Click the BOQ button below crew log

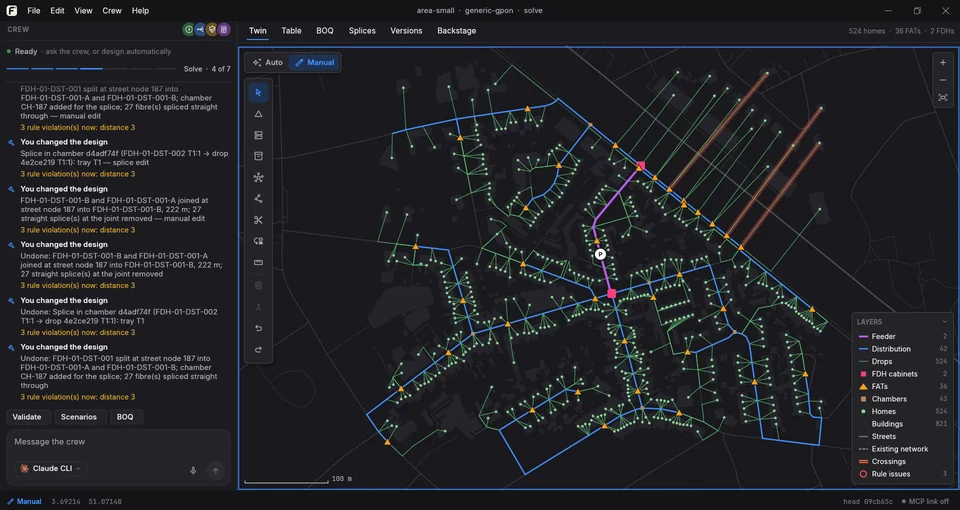pyautogui.click(x=125, y=417)
